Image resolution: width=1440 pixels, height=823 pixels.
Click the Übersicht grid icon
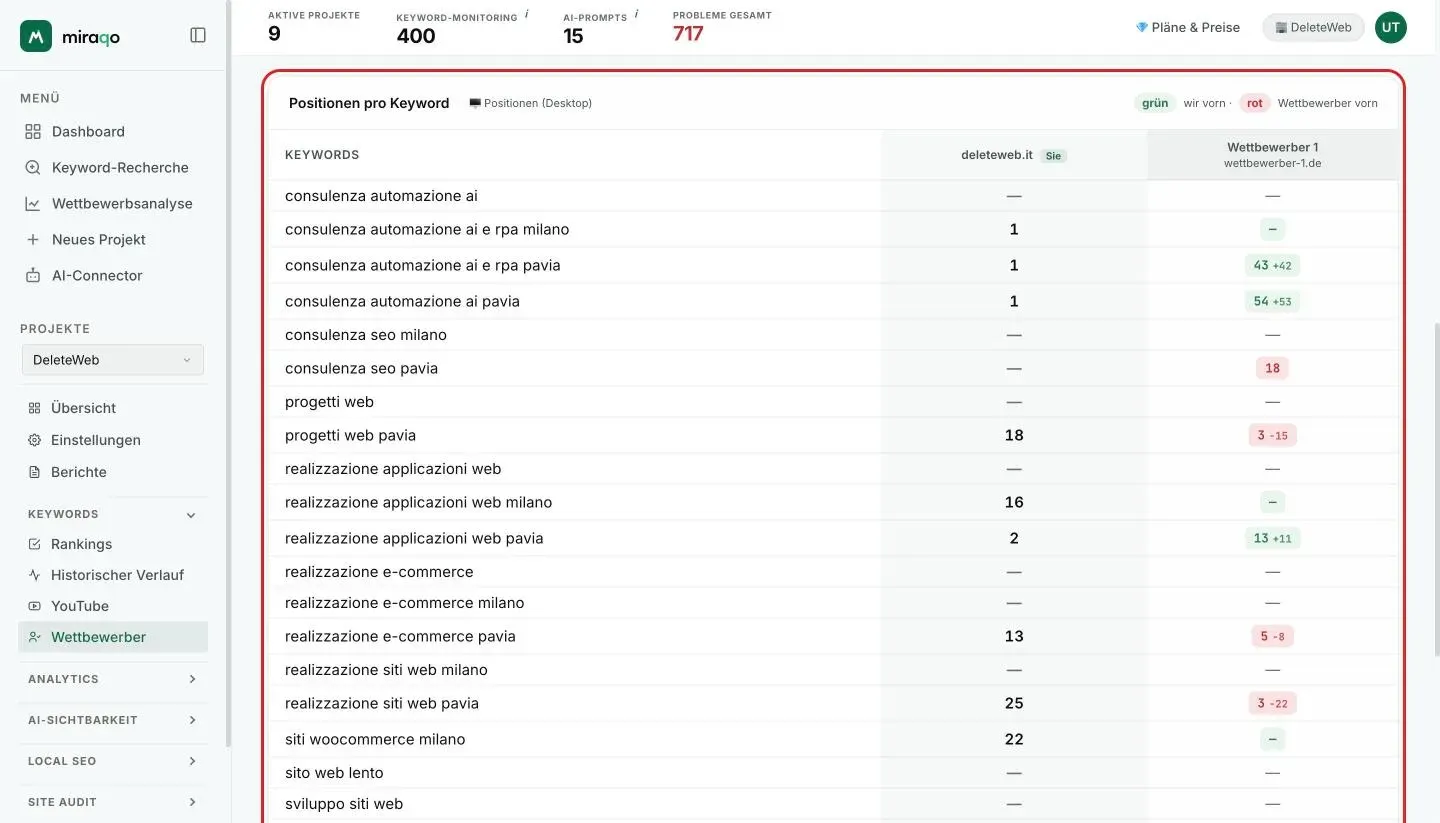pos(35,408)
